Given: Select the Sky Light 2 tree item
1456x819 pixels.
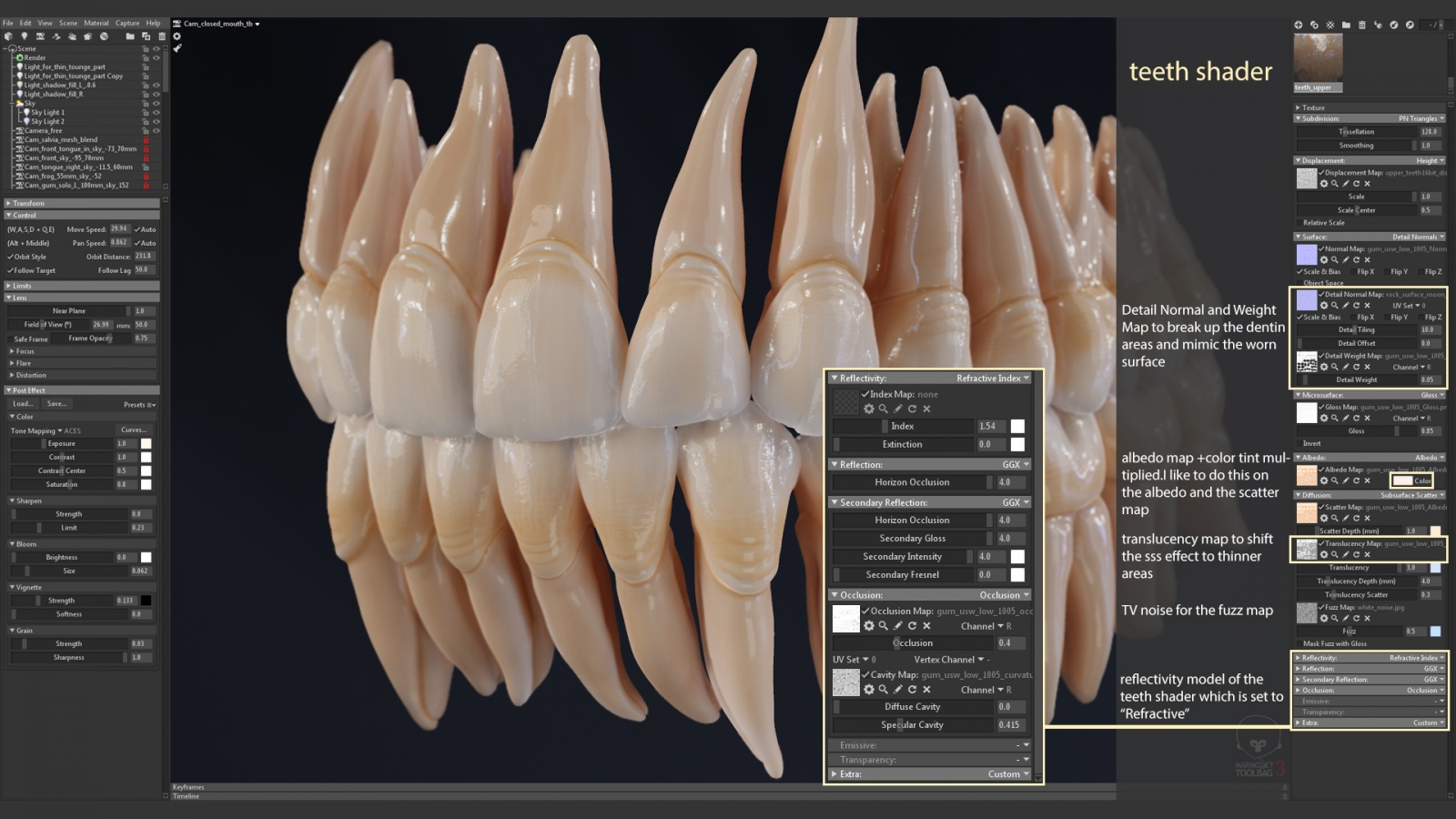Looking at the screenshot, I should click(x=47, y=122).
